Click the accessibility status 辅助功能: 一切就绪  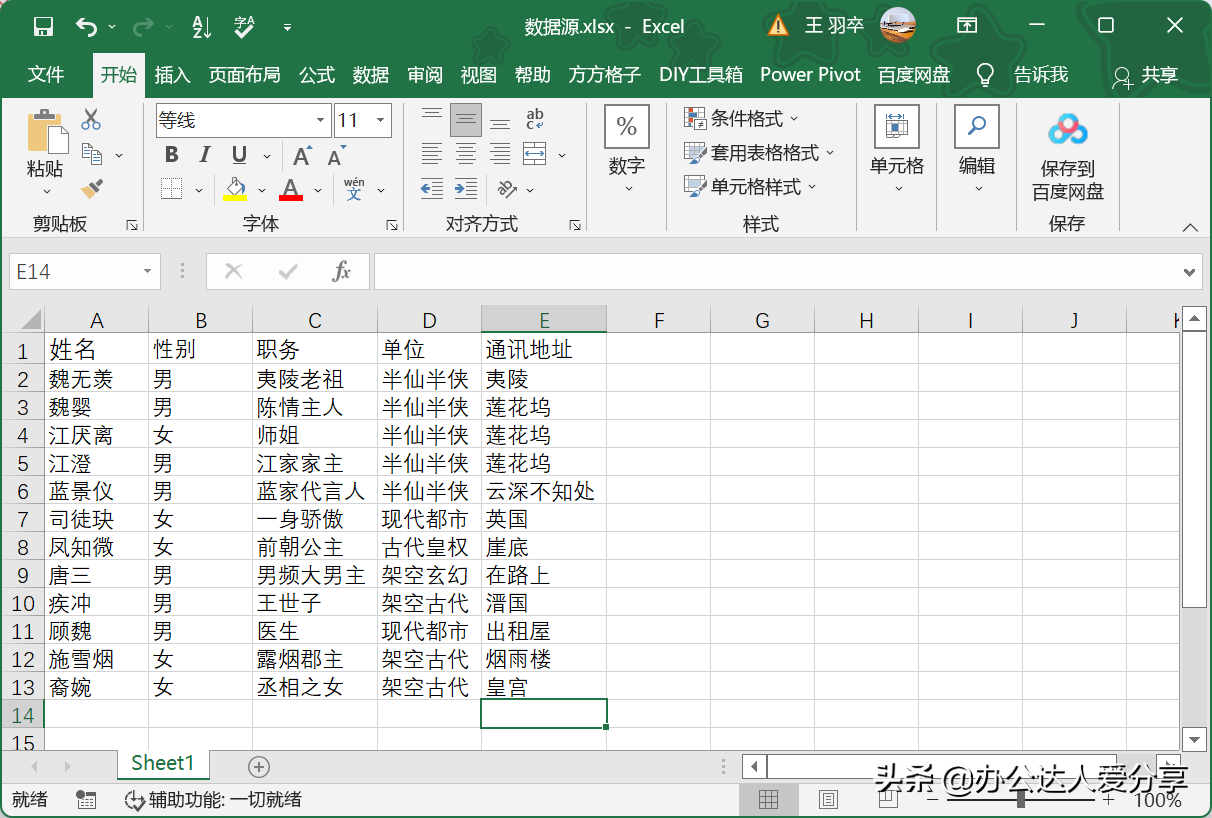pyautogui.click(x=213, y=800)
